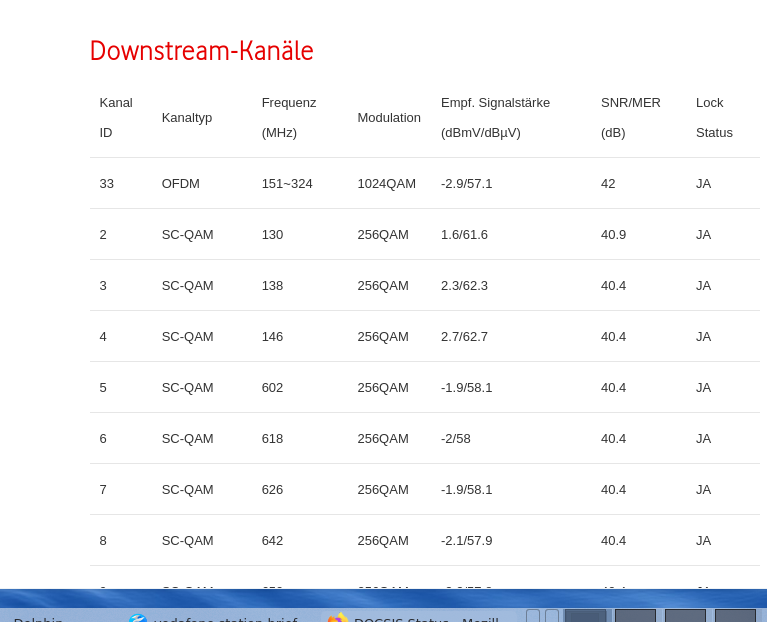
Task: Click the OFDM channel type cell
Action: pyautogui.click(x=180, y=184)
